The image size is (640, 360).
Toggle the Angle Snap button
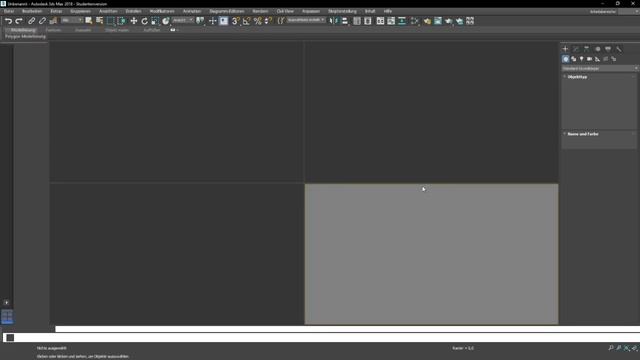247,21
